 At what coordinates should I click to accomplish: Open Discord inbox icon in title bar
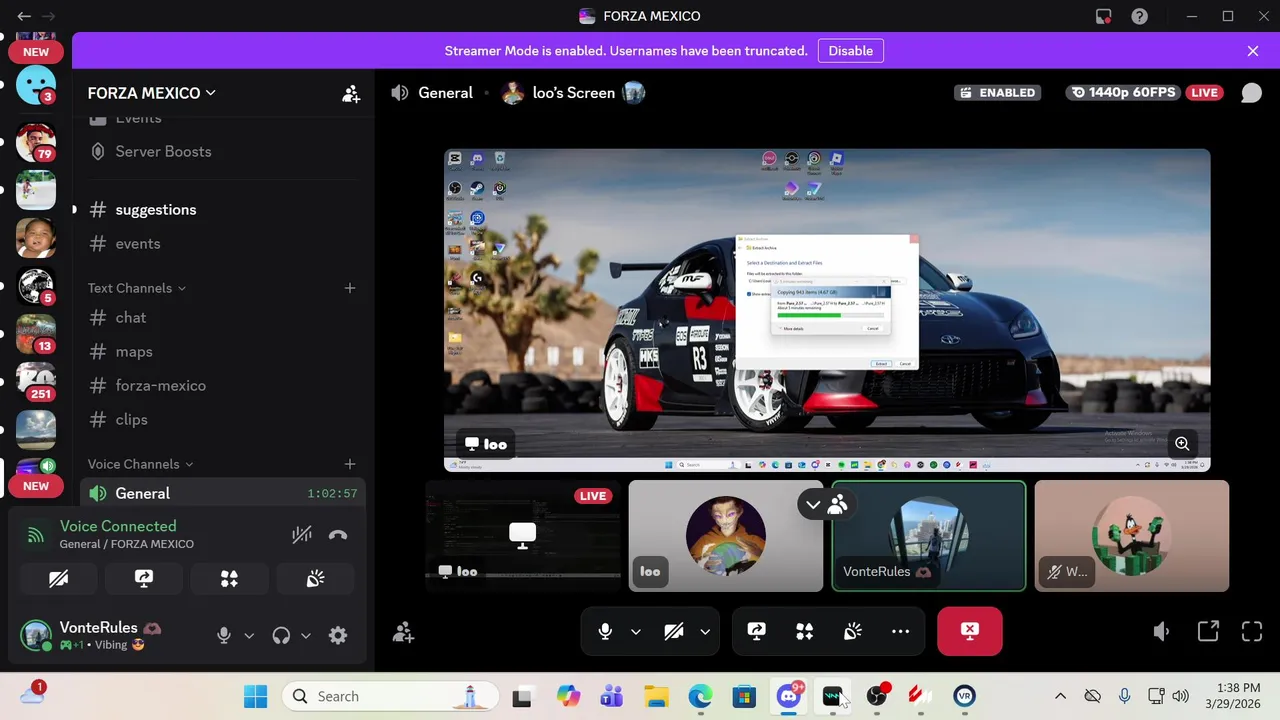tap(1104, 16)
